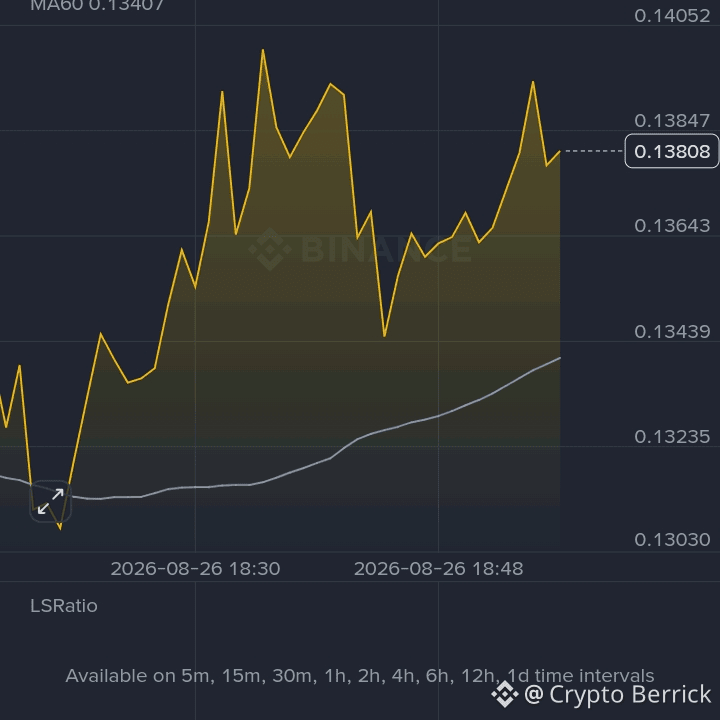720x720 pixels.
Task: Click the 0.13030 price axis label
Action: coord(672,540)
